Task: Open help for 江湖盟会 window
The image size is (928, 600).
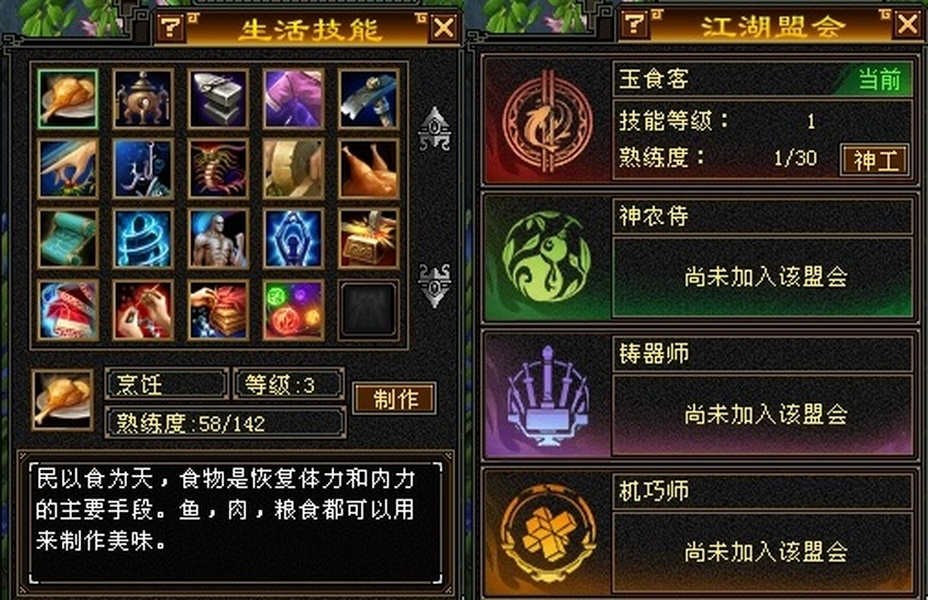Action: [634, 25]
